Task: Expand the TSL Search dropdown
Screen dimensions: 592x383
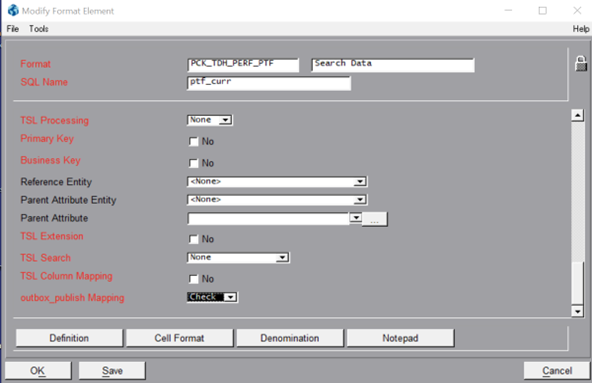Action: click(x=282, y=258)
